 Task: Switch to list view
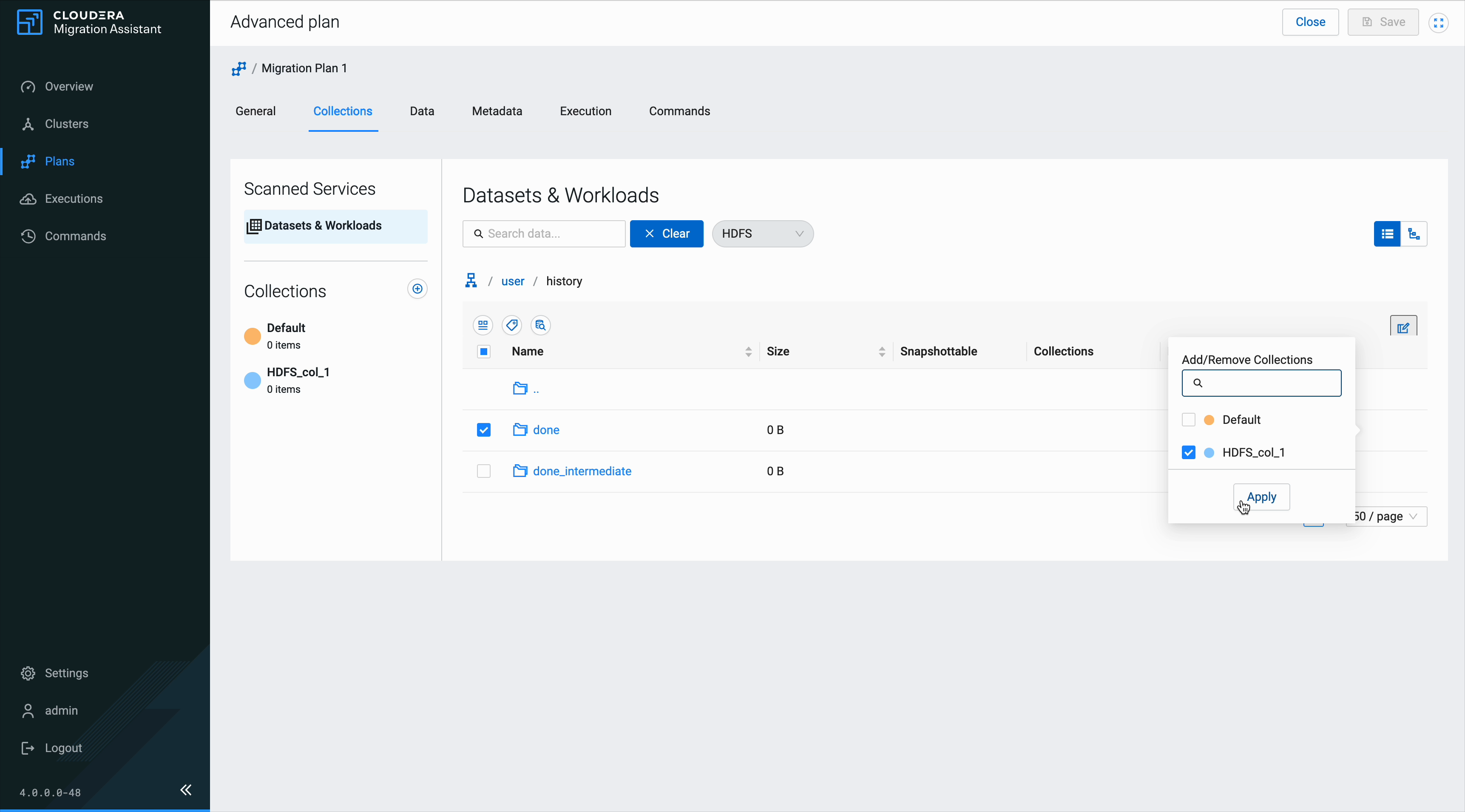click(x=1387, y=234)
